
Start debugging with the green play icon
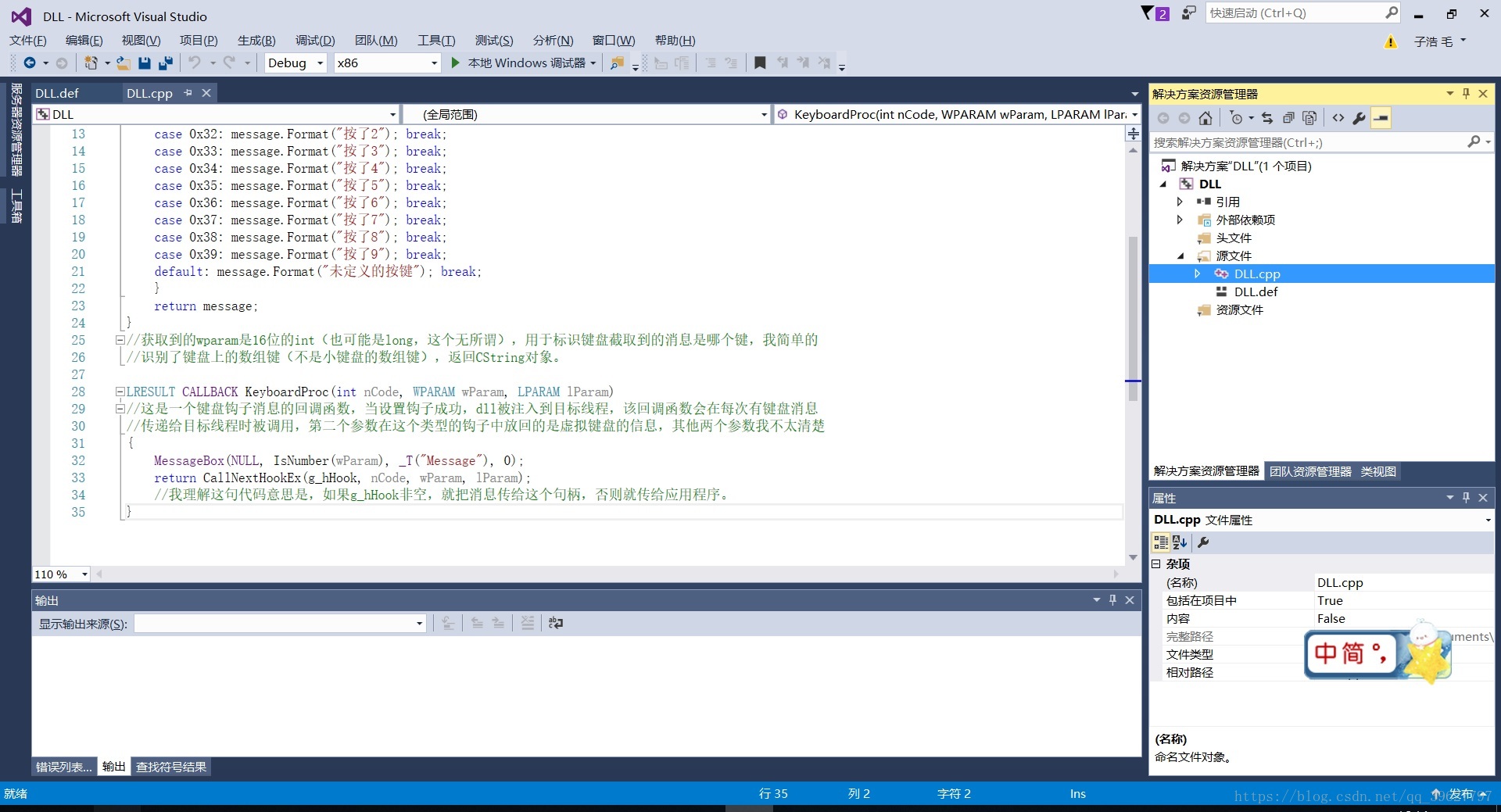click(x=456, y=63)
